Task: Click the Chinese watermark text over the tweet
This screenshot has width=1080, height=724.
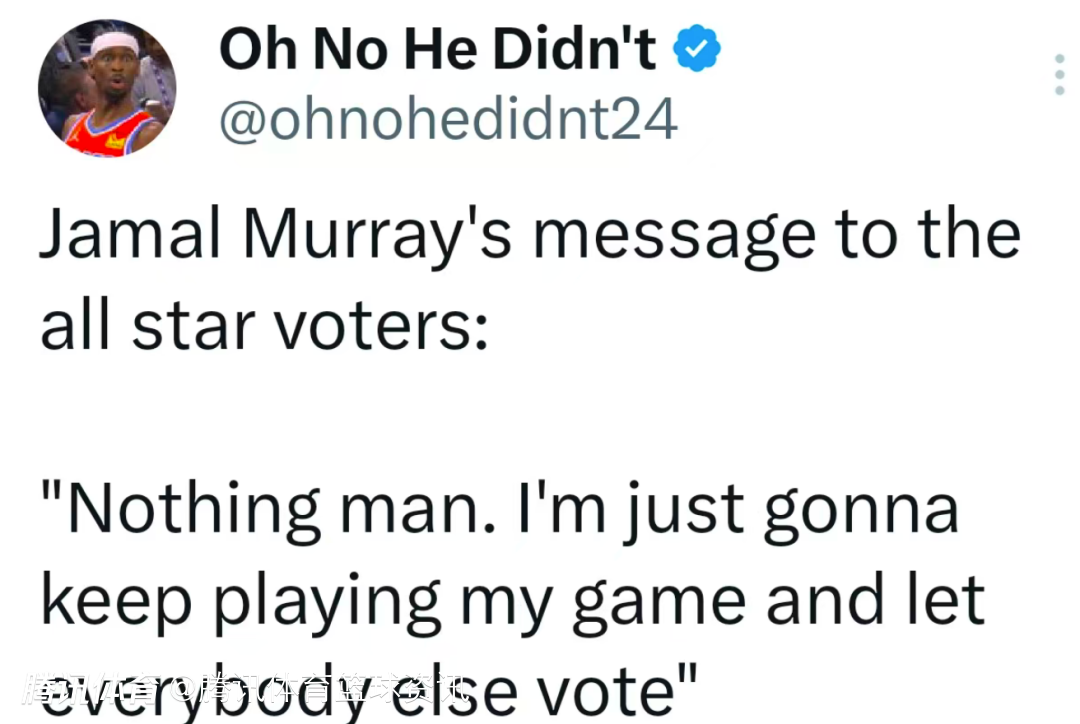Action: [x=245, y=689]
